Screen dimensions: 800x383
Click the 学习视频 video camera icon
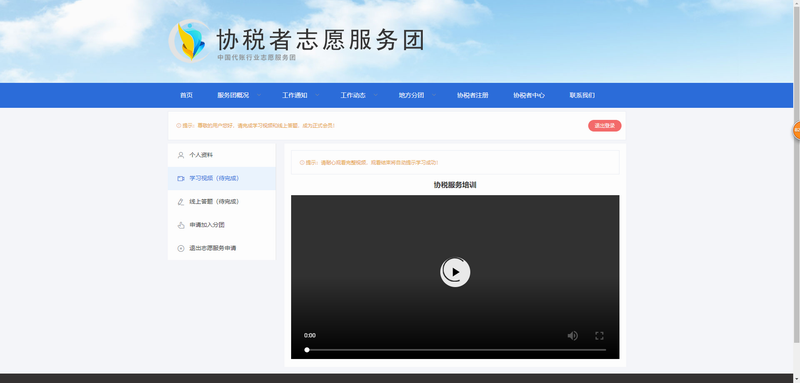tap(181, 178)
